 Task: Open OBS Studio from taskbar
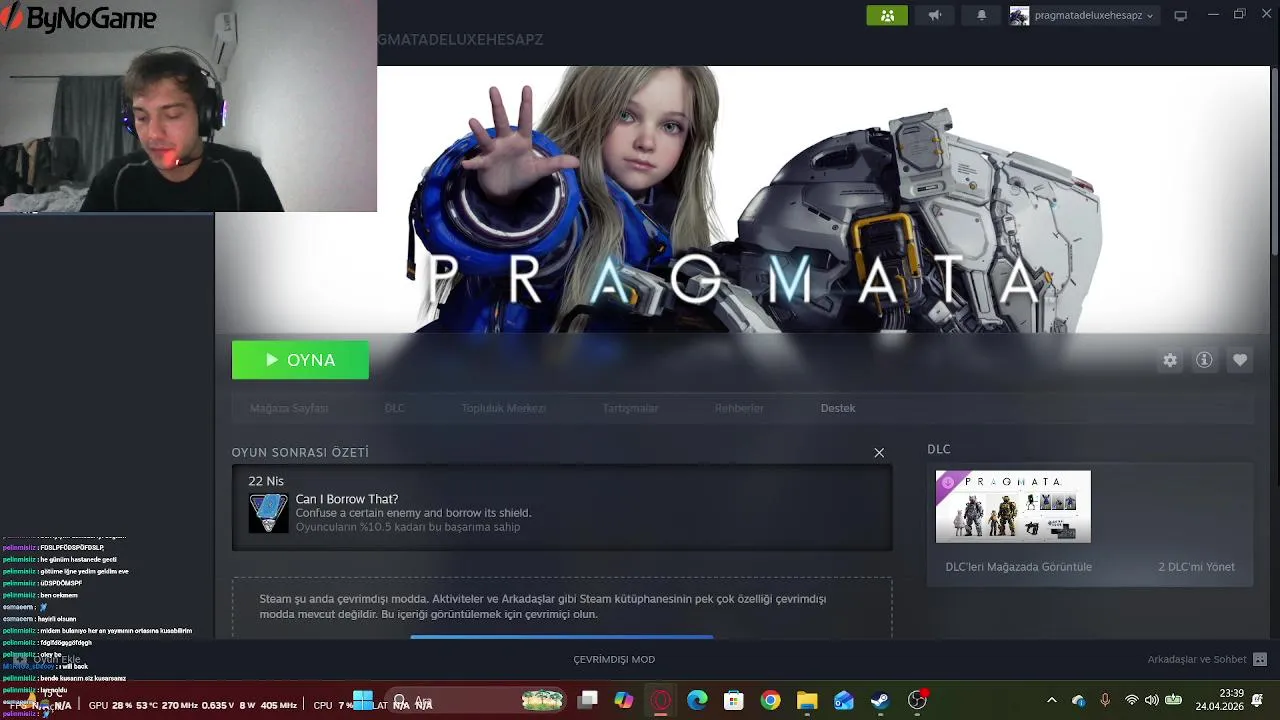917,701
